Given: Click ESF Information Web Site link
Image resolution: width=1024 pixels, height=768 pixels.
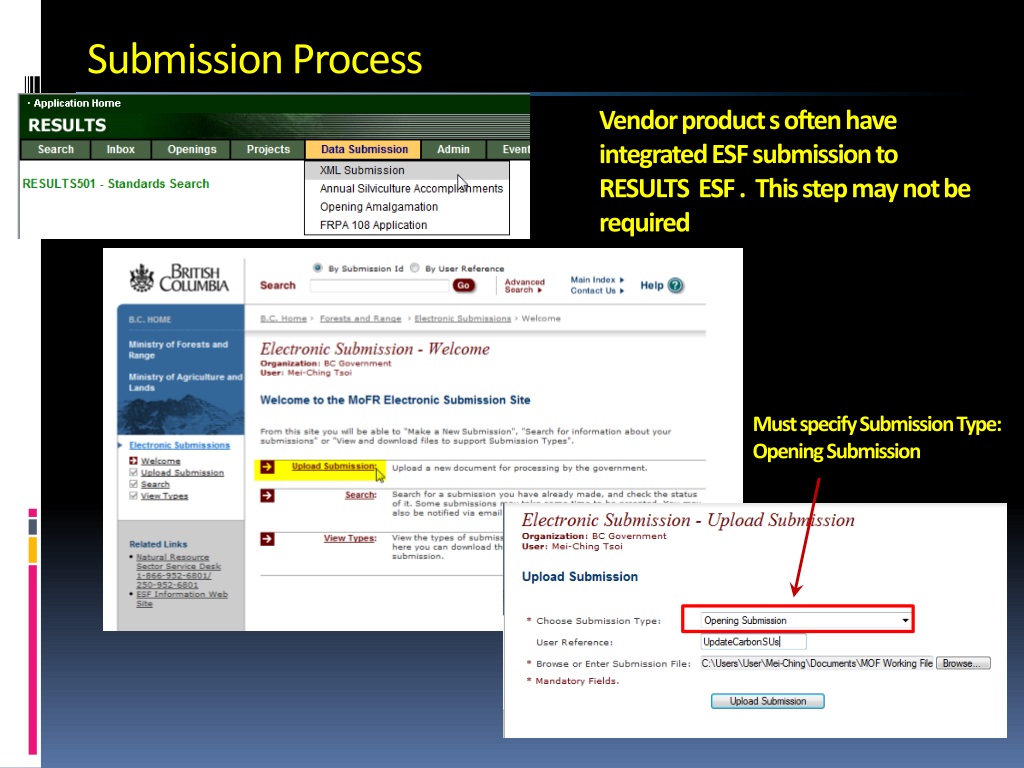Looking at the screenshot, I should click(182, 599).
